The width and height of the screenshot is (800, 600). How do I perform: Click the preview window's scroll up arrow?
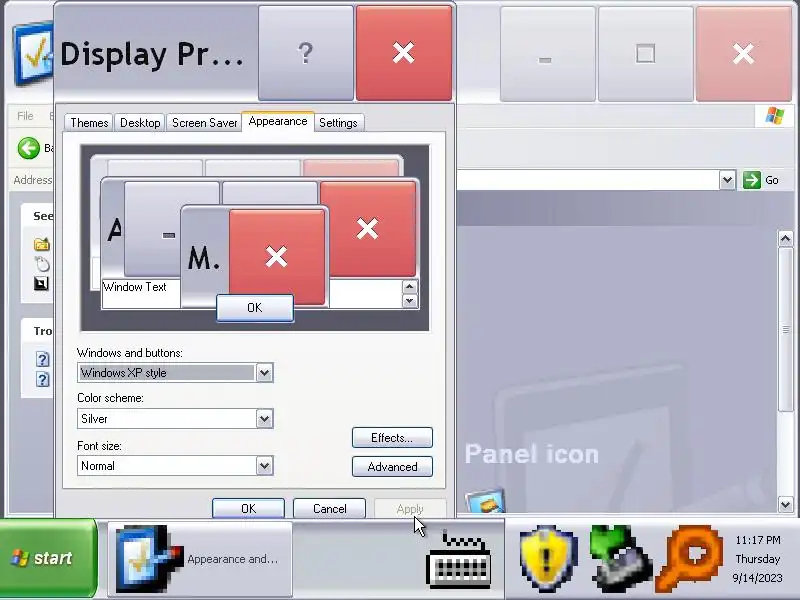click(x=409, y=287)
